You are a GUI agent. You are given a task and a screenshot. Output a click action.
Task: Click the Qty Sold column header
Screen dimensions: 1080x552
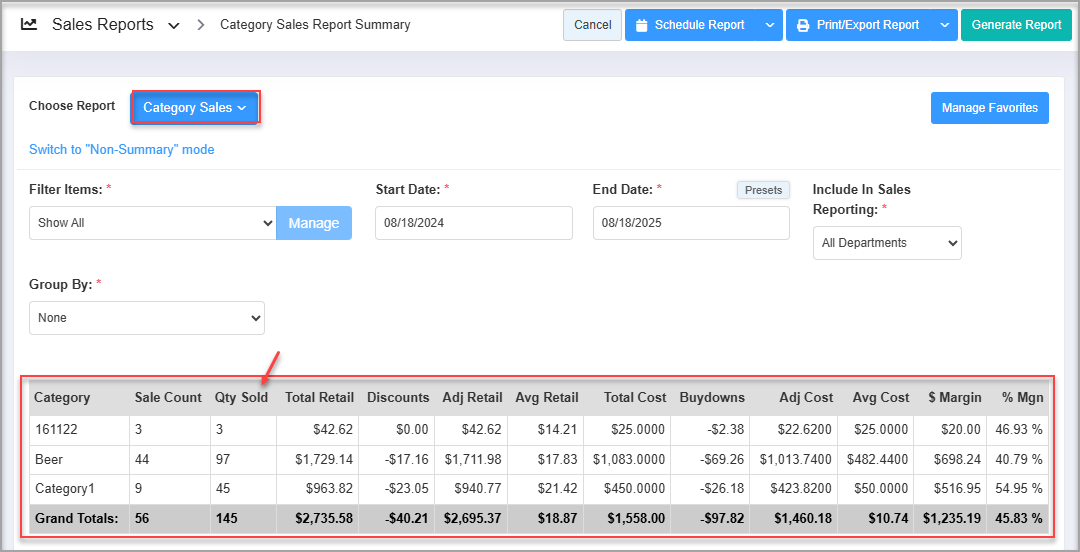point(241,397)
